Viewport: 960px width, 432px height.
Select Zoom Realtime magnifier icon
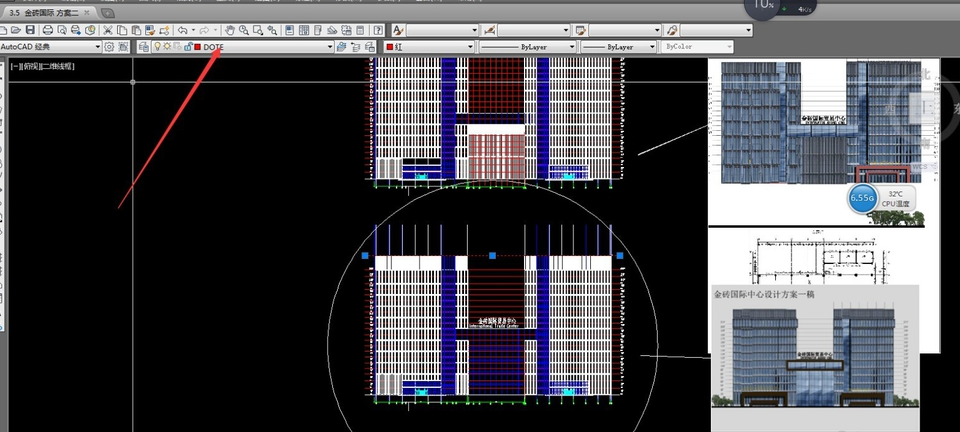click(x=244, y=30)
